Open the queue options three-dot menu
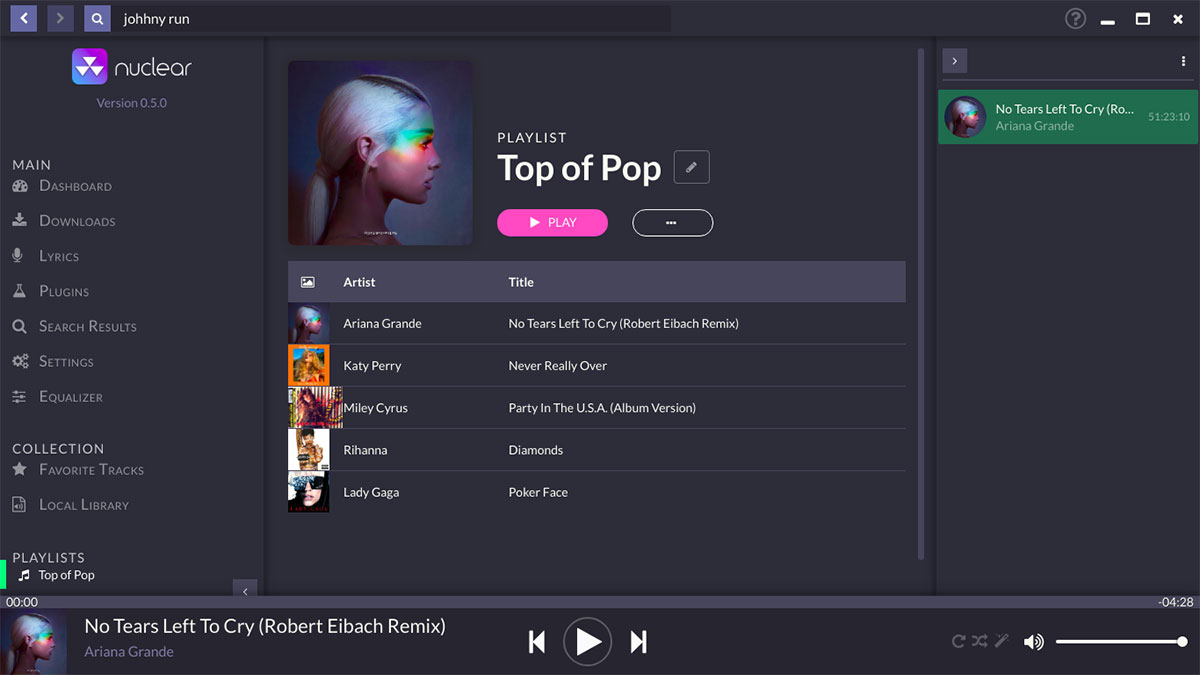Image resolution: width=1200 pixels, height=675 pixels. [x=1183, y=61]
